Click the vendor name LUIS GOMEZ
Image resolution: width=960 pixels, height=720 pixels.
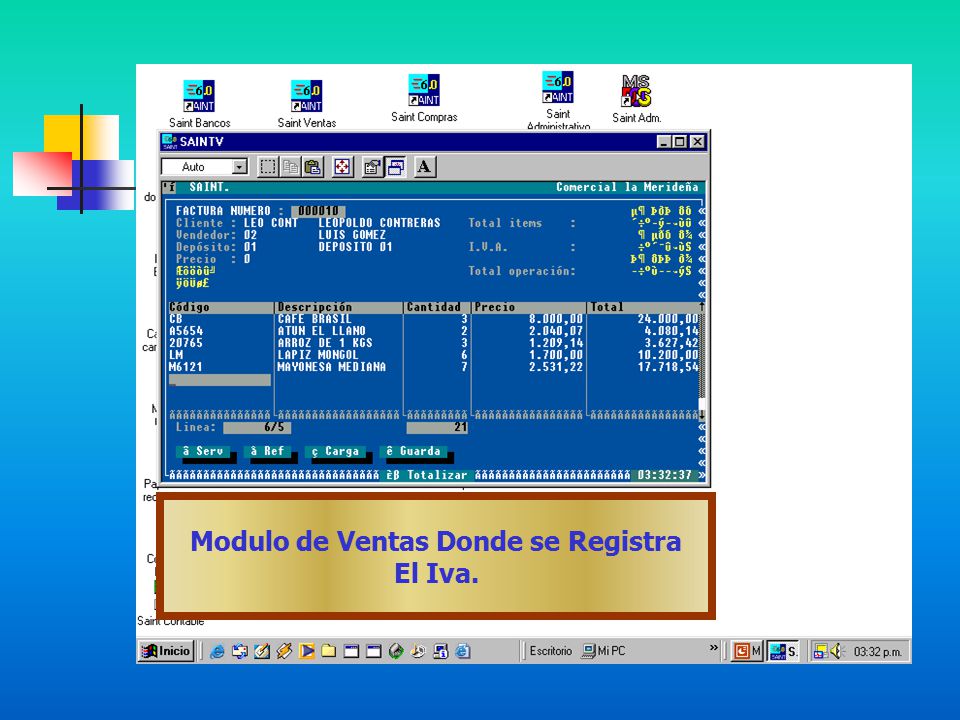(352, 235)
